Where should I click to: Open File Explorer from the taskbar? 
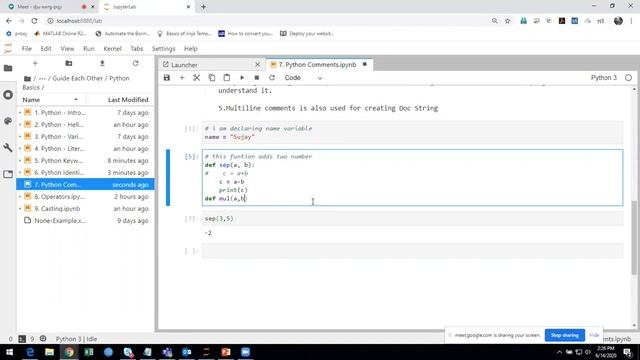(49, 352)
